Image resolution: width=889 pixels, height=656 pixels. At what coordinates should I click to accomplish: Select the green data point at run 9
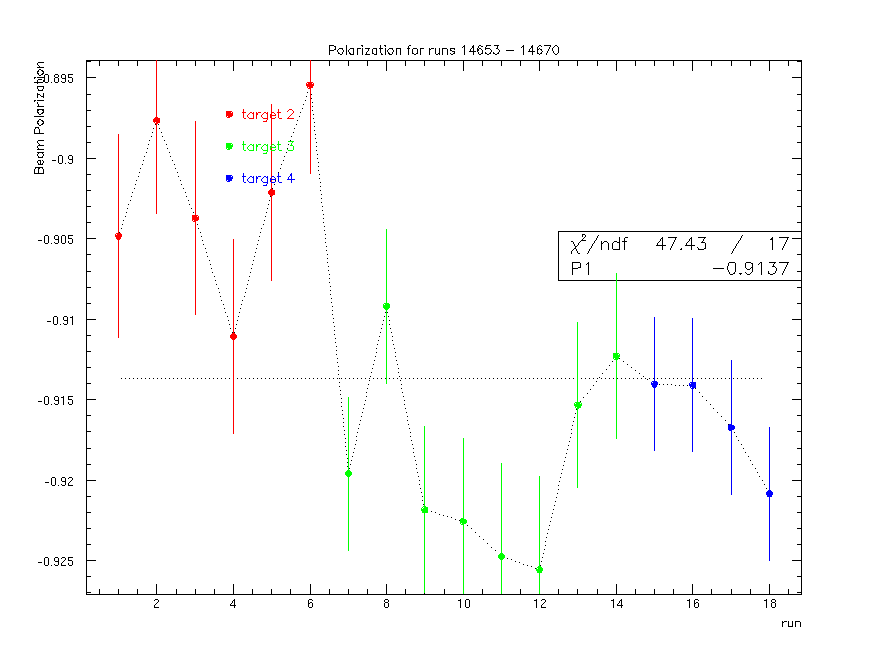tap(425, 510)
